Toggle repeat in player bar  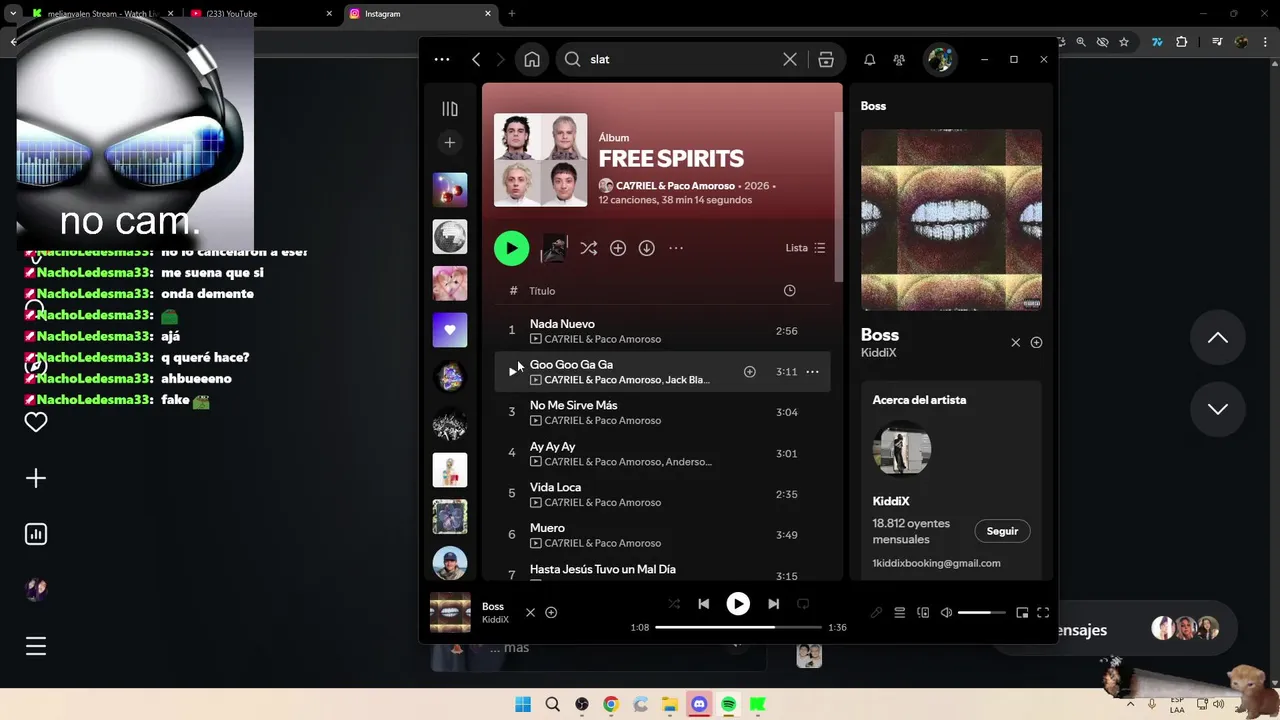[x=802, y=604]
